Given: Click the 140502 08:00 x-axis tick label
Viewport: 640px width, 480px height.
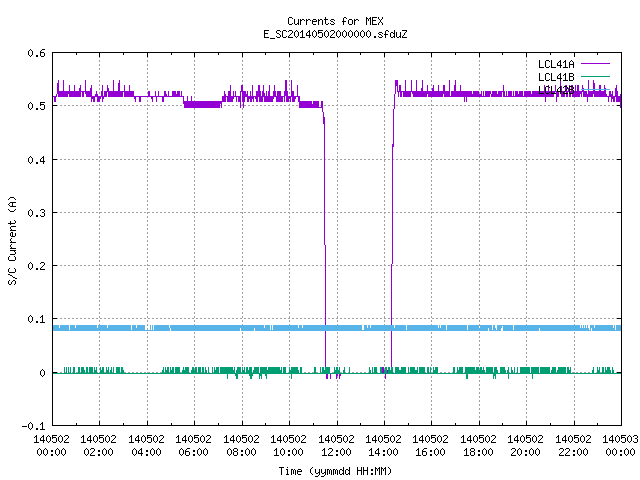Looking at the screenshot, I should (x=241, y=445).
